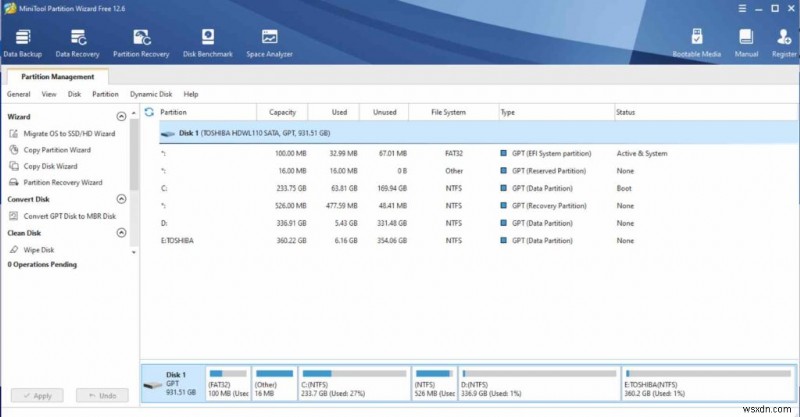800x417 pixels.
Task: Open the Partition menu
Action: point(105,94)
